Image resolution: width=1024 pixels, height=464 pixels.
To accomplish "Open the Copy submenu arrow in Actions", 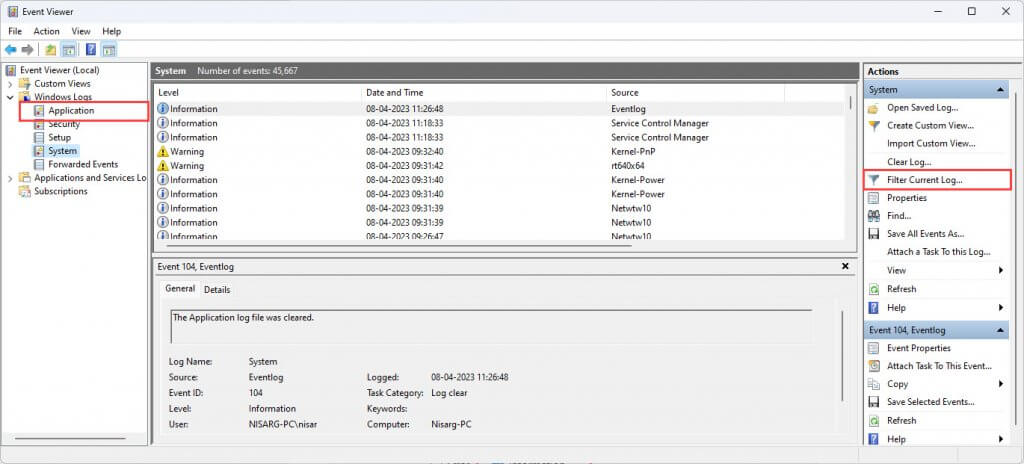I will (x=1001, y=384).
